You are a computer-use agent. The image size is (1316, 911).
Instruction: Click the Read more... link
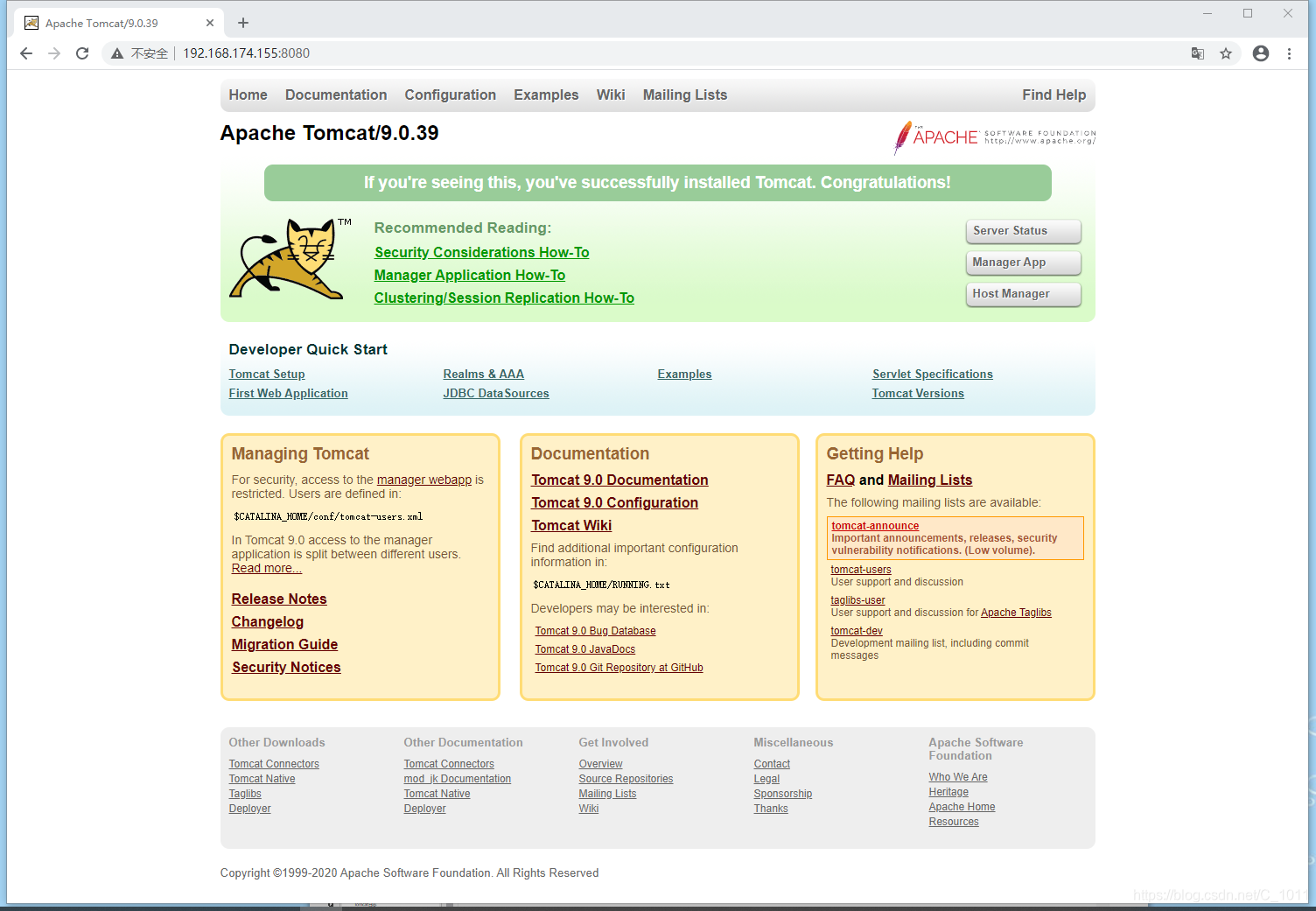[267, 568]
